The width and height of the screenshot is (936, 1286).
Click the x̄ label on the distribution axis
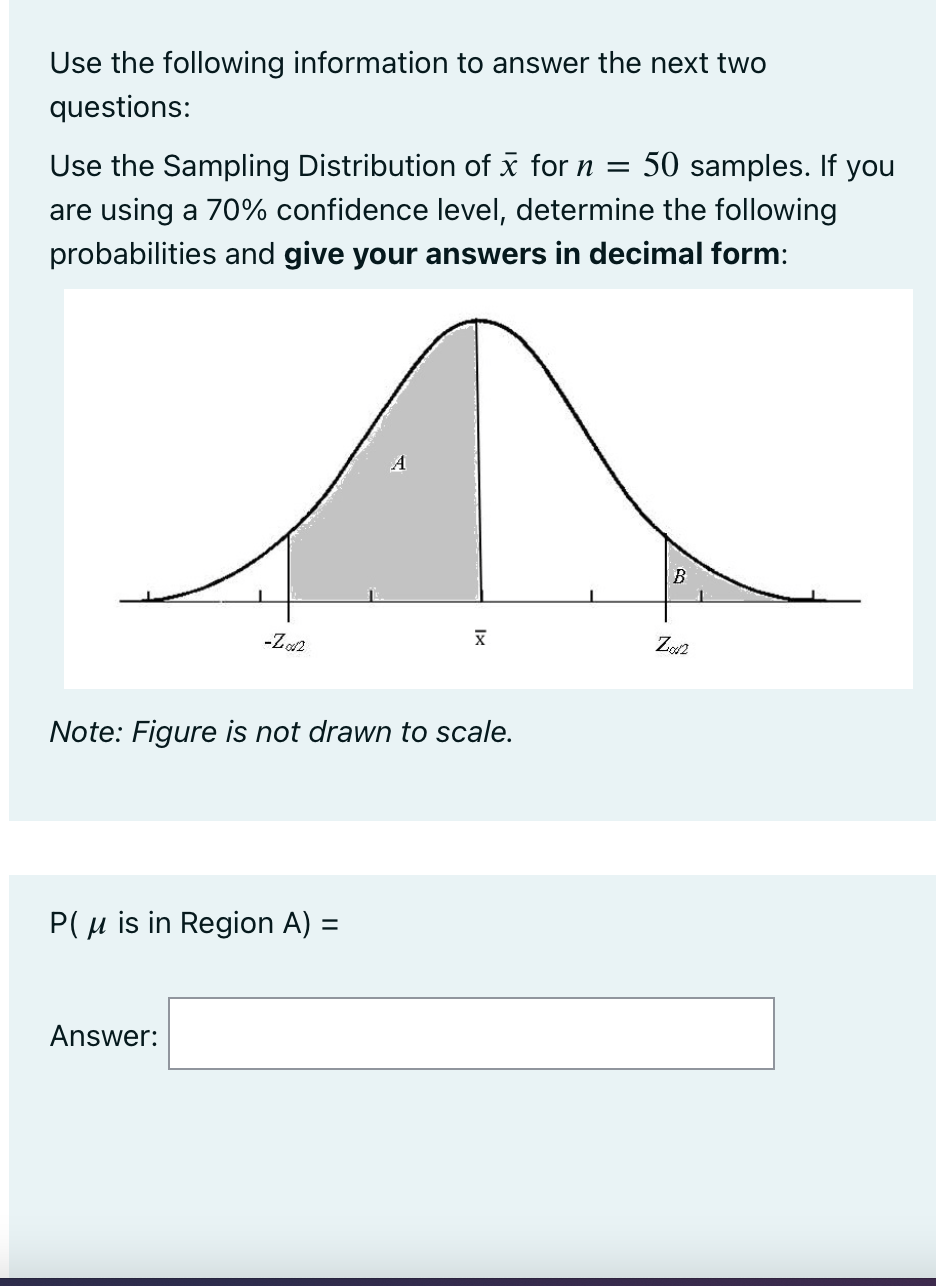click(x=479, y=637)
